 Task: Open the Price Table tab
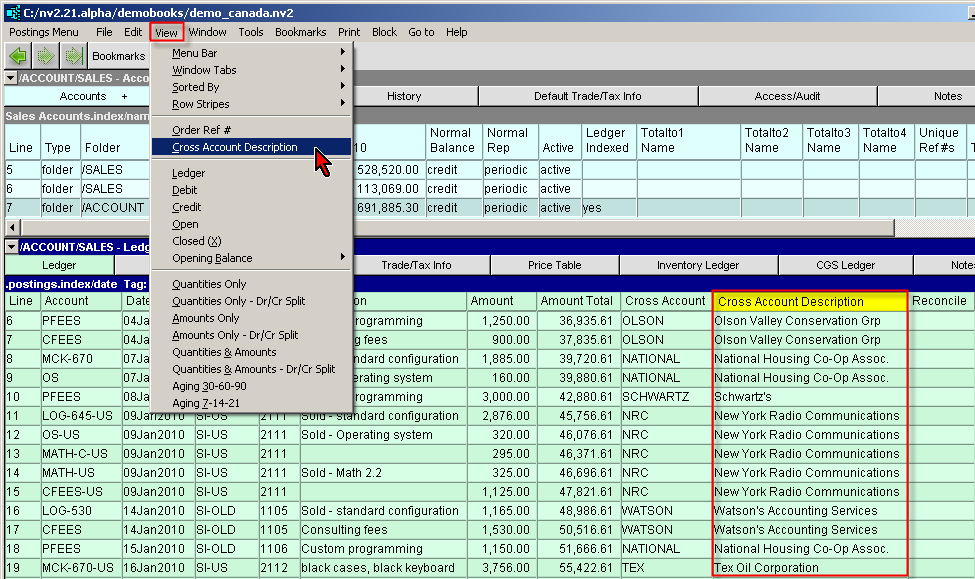coord(555,265)
